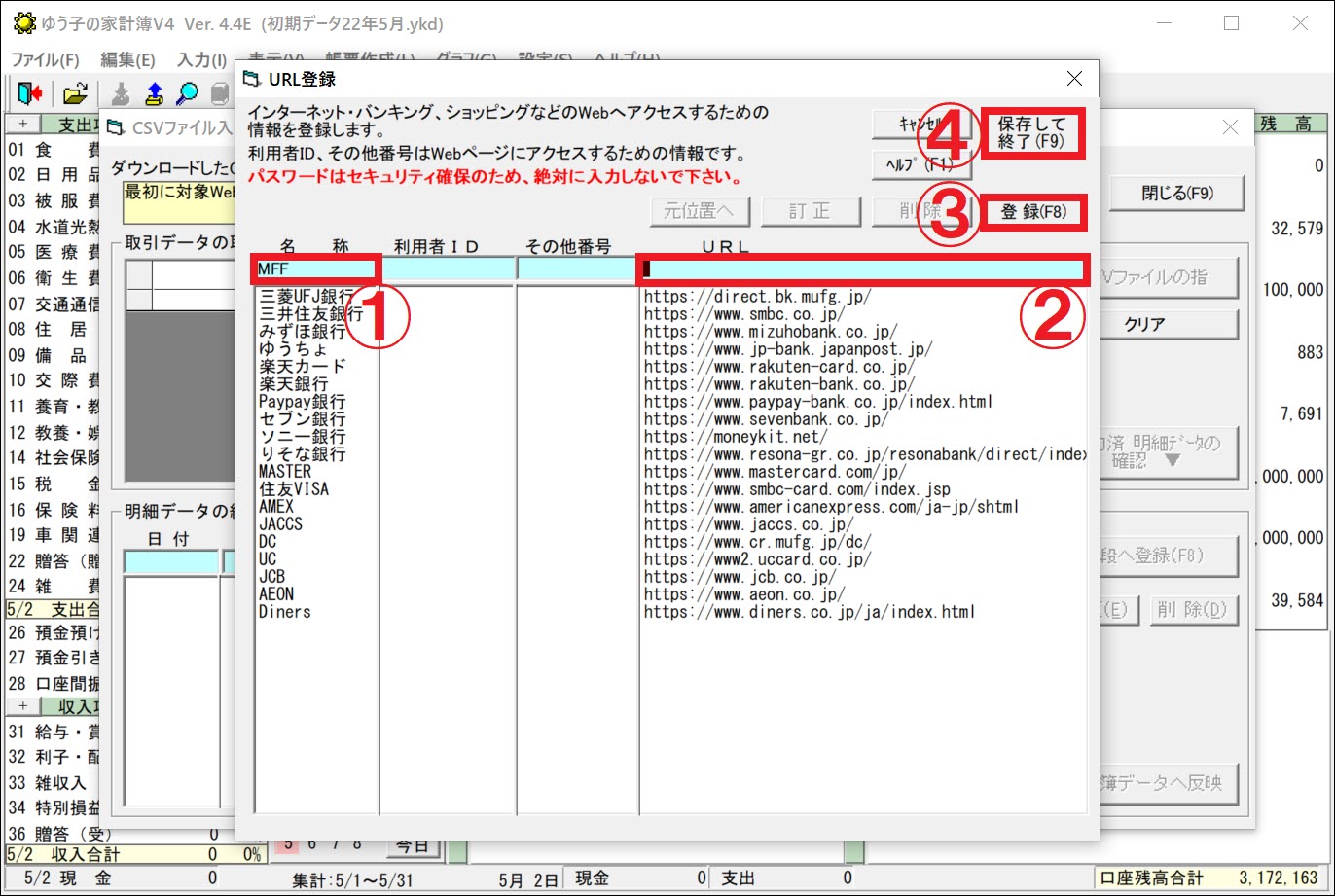Click URL https://www.jcb.co.jp/
The height and width of the screenshot is (896, 1335).
coord(740,577)
